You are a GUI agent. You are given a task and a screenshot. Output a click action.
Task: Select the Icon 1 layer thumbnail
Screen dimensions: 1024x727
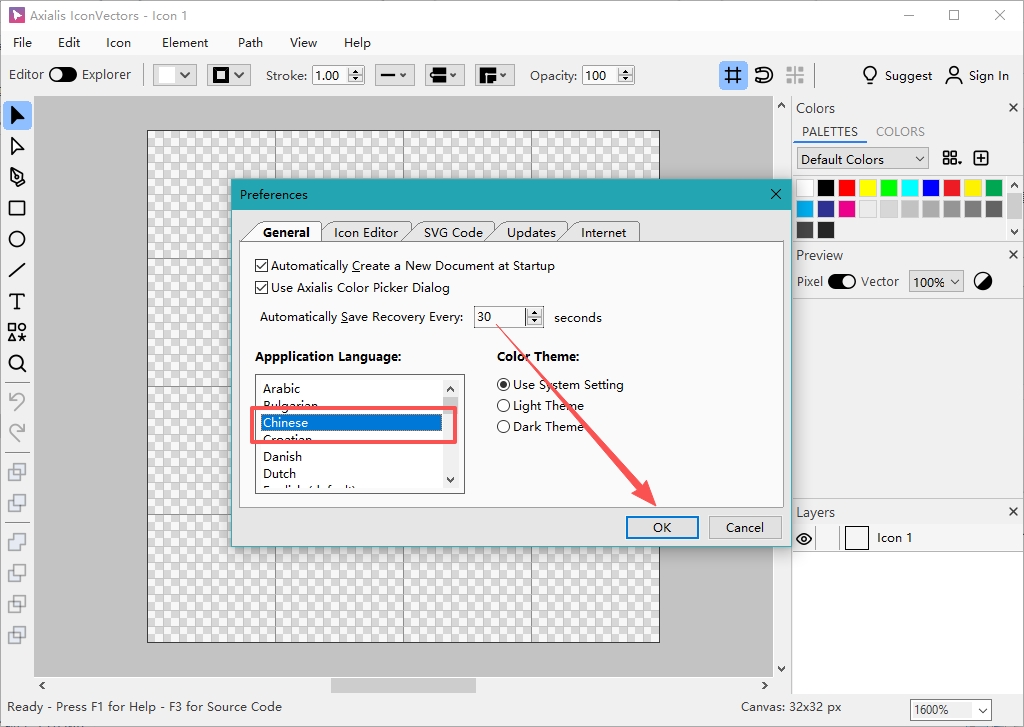(x=857, y=538)
